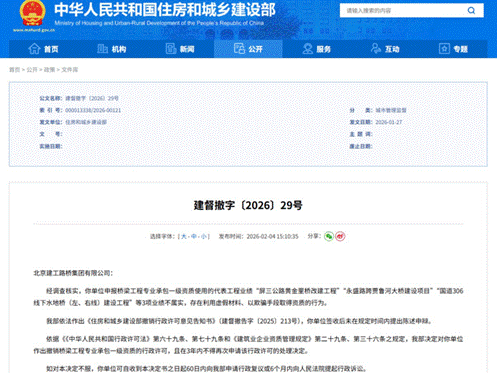Click the star icon beside 专题
The height and width of the screenshot is (373, 497).
point(444,49)
